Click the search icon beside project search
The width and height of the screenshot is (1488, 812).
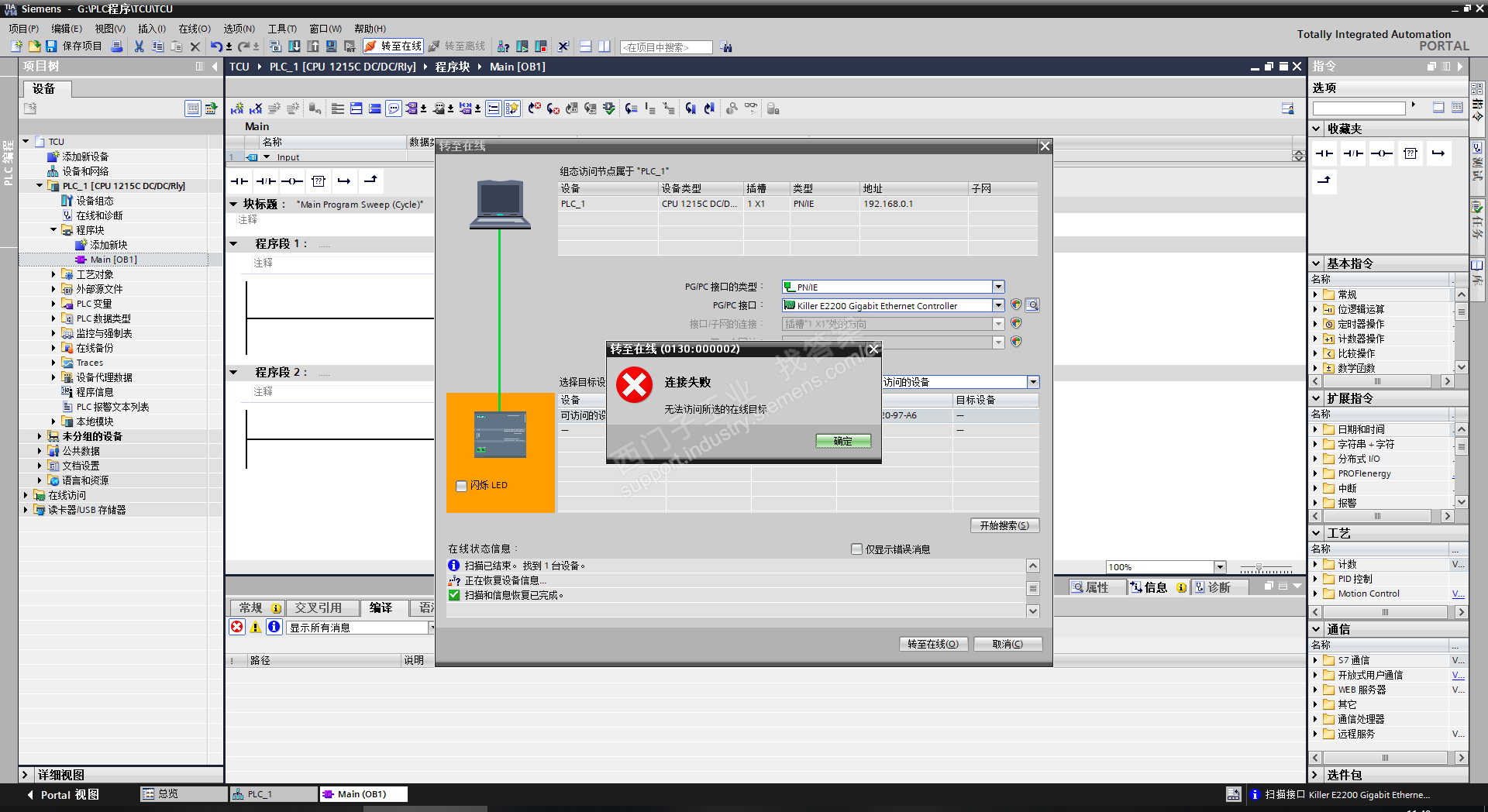[725, 47]
